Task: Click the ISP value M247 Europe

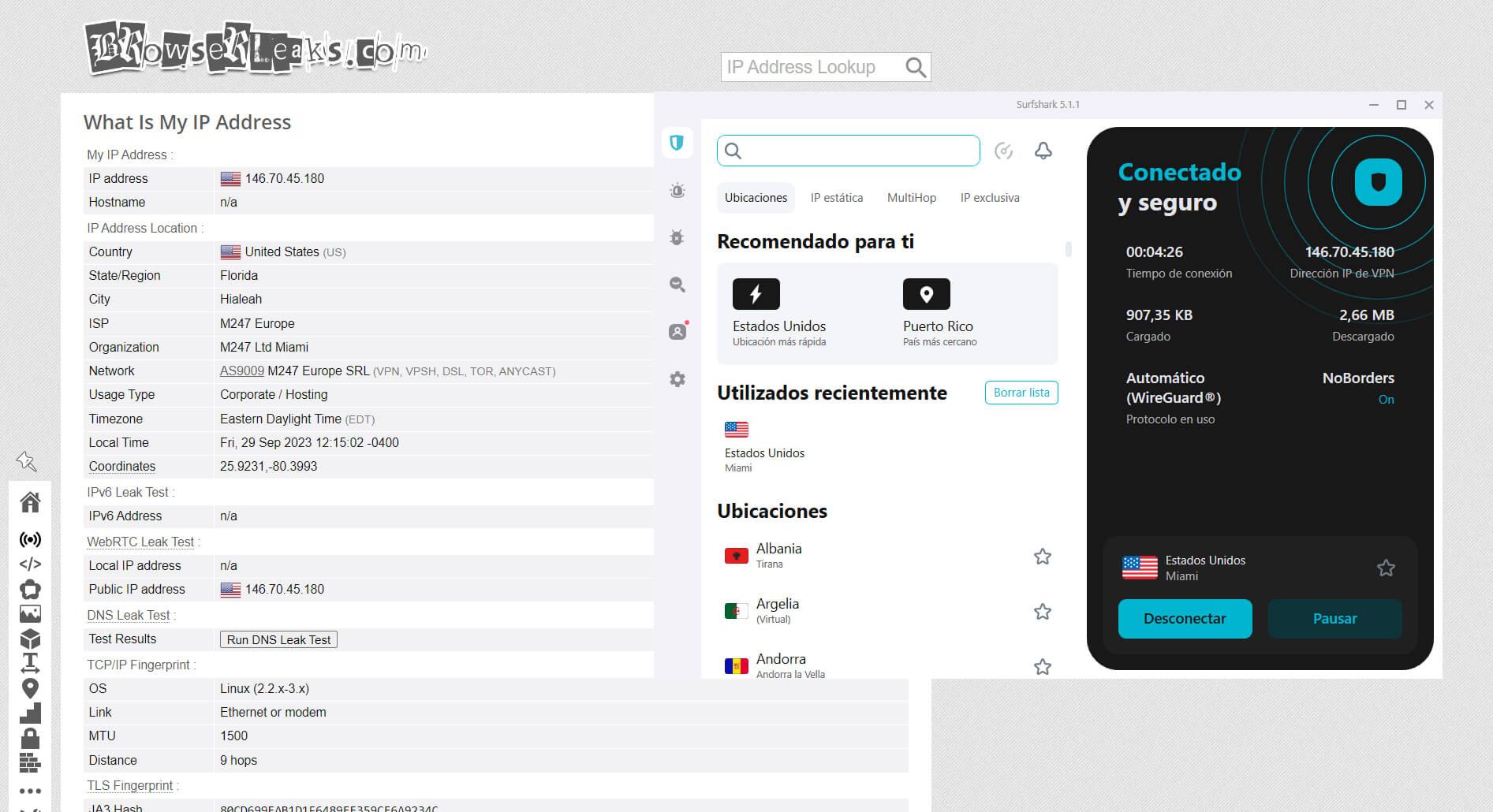Action: pyautogui.click(x=257, y=323)
